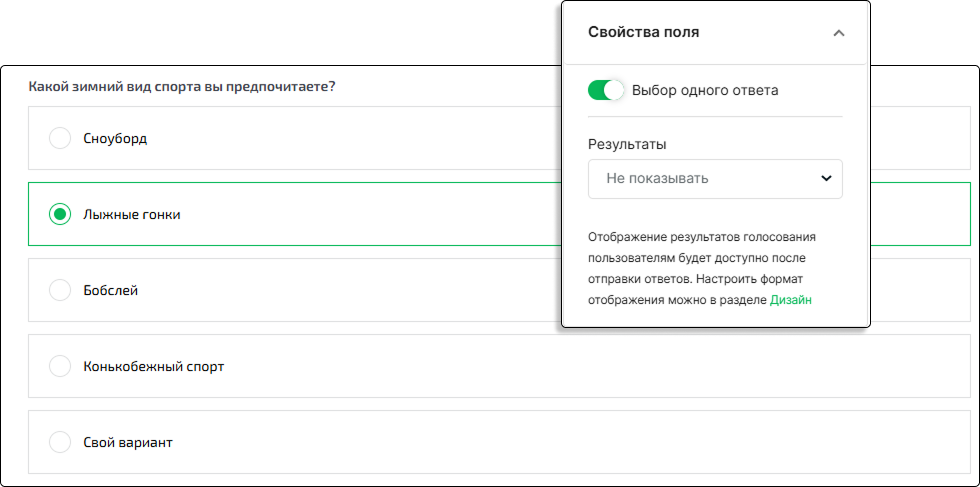Click the Результаты field label

point(627,144)
